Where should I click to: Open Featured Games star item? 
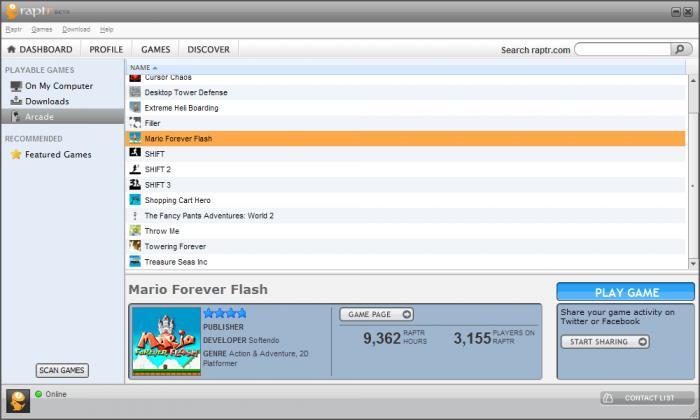(x=51, y=154)
